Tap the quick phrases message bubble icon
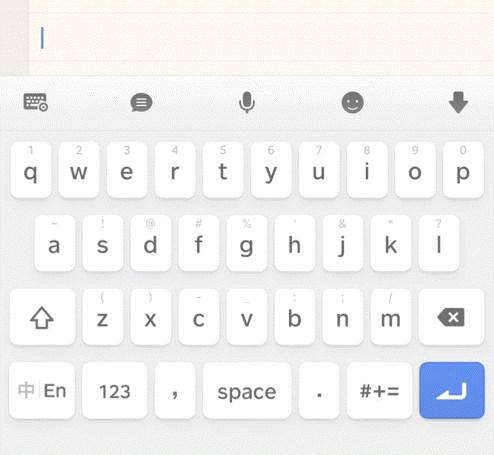The width and height of the screenshot is (494, 455). 141,102
